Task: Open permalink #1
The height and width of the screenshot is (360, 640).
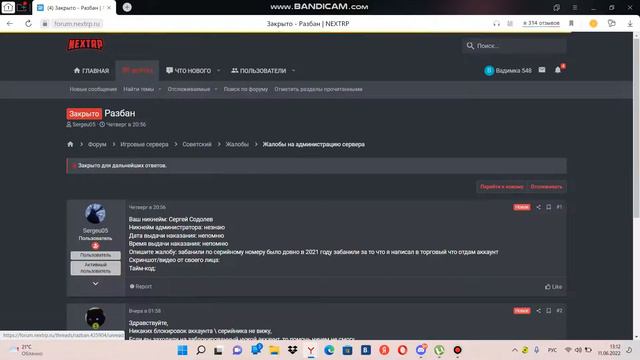Action: pos(559,207)
